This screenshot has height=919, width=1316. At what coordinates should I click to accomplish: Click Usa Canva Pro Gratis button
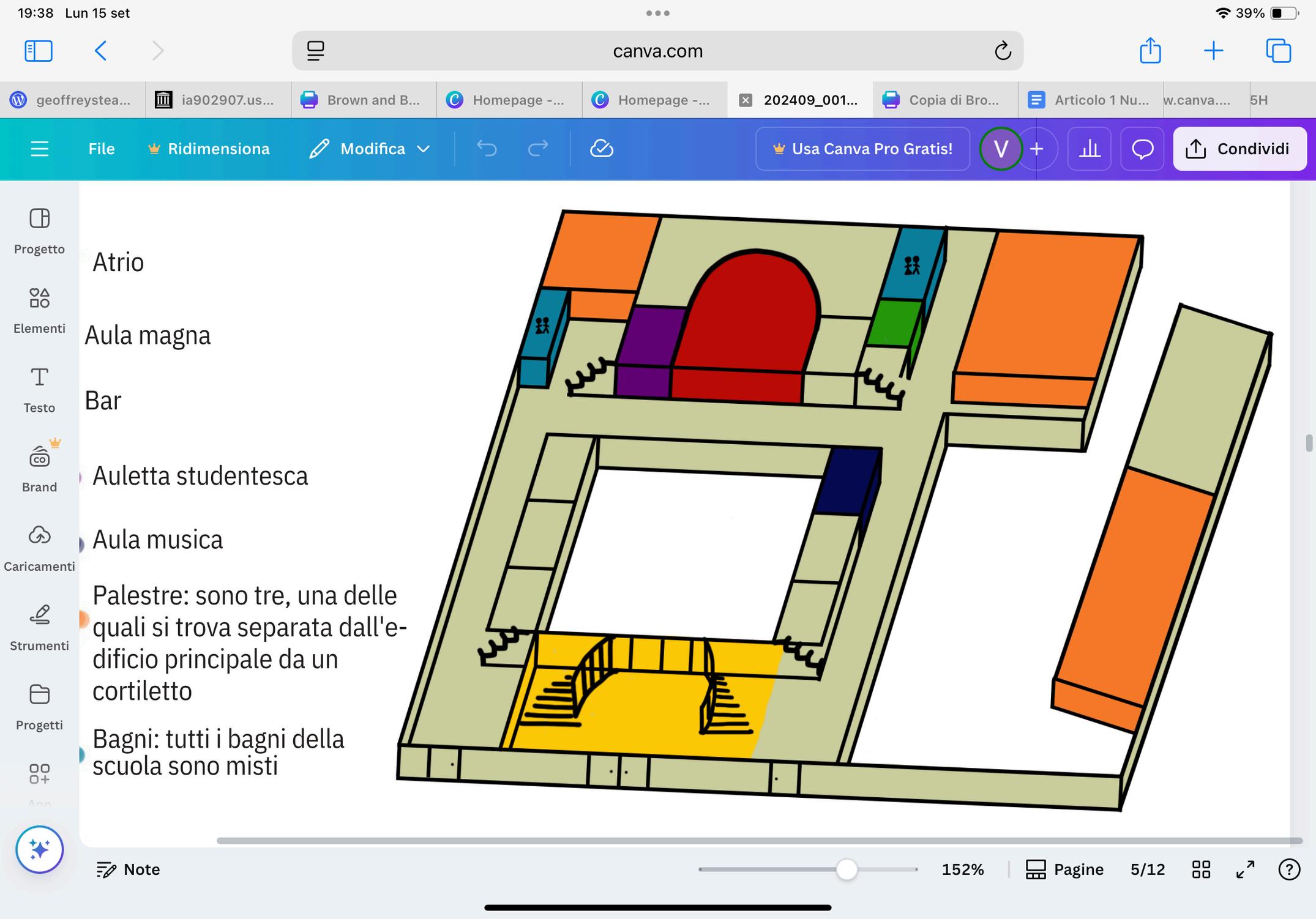click(x=862, y=149)
